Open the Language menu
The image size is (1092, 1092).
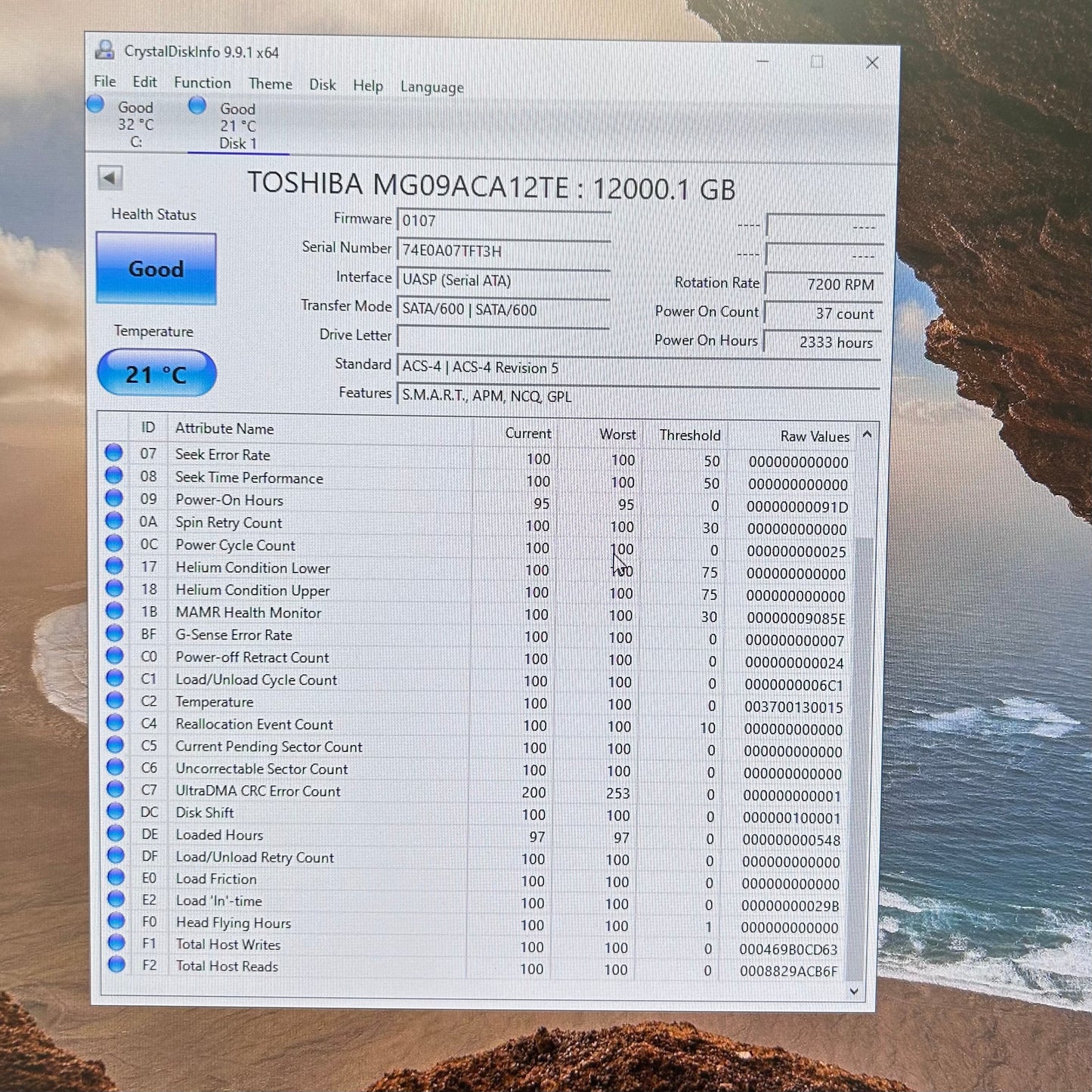(x=432, y=88)
